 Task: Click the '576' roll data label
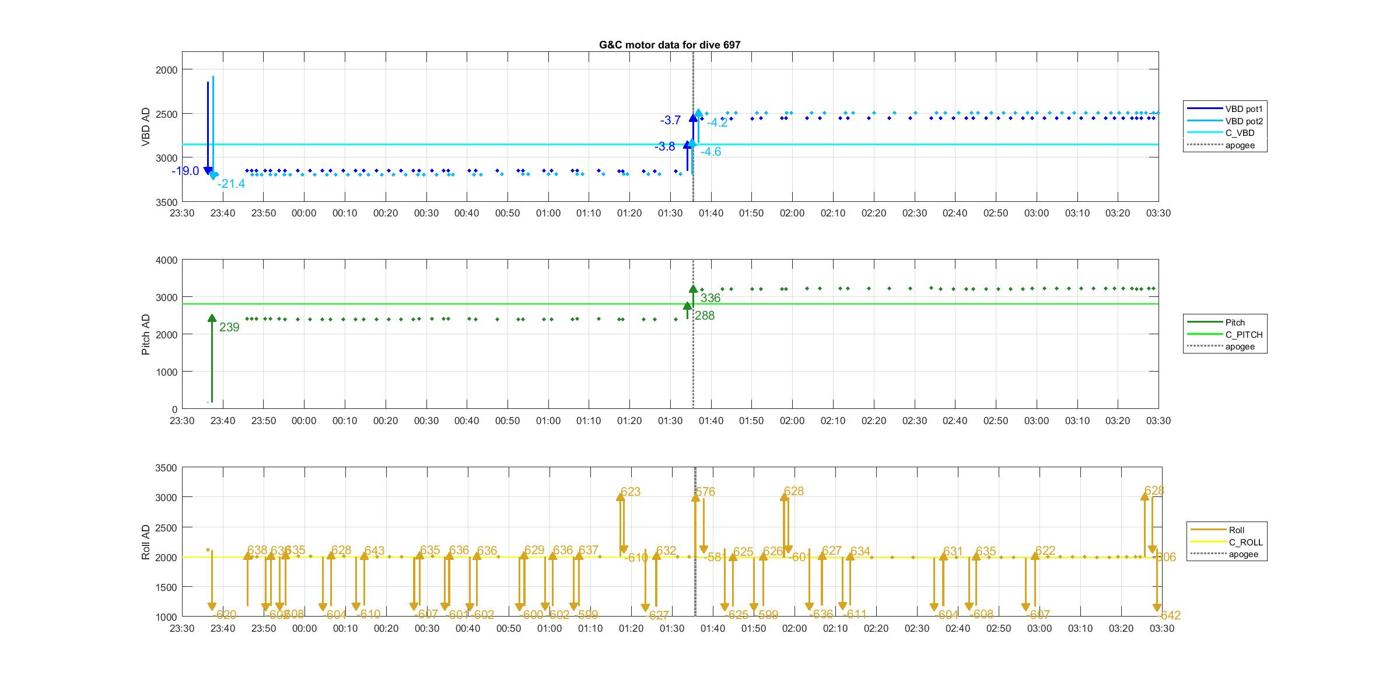tap(705, 492)
